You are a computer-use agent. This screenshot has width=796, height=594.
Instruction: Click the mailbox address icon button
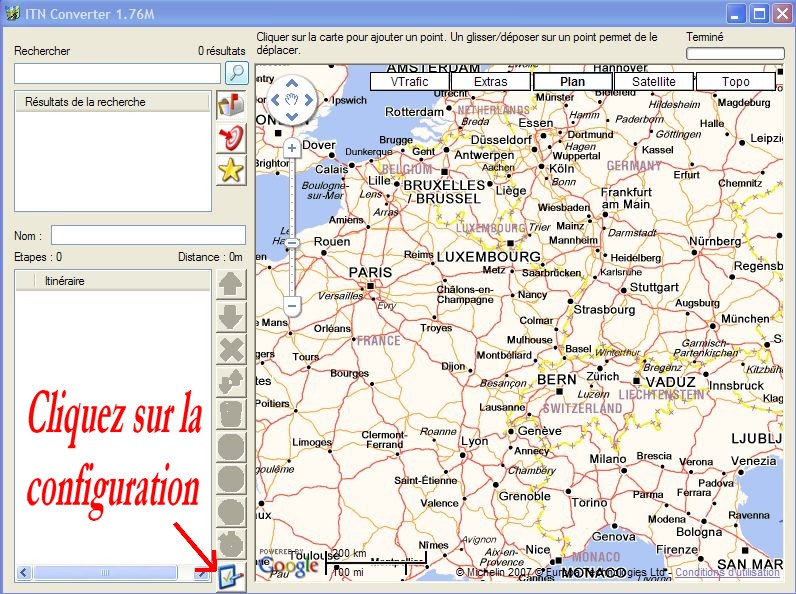231,105
